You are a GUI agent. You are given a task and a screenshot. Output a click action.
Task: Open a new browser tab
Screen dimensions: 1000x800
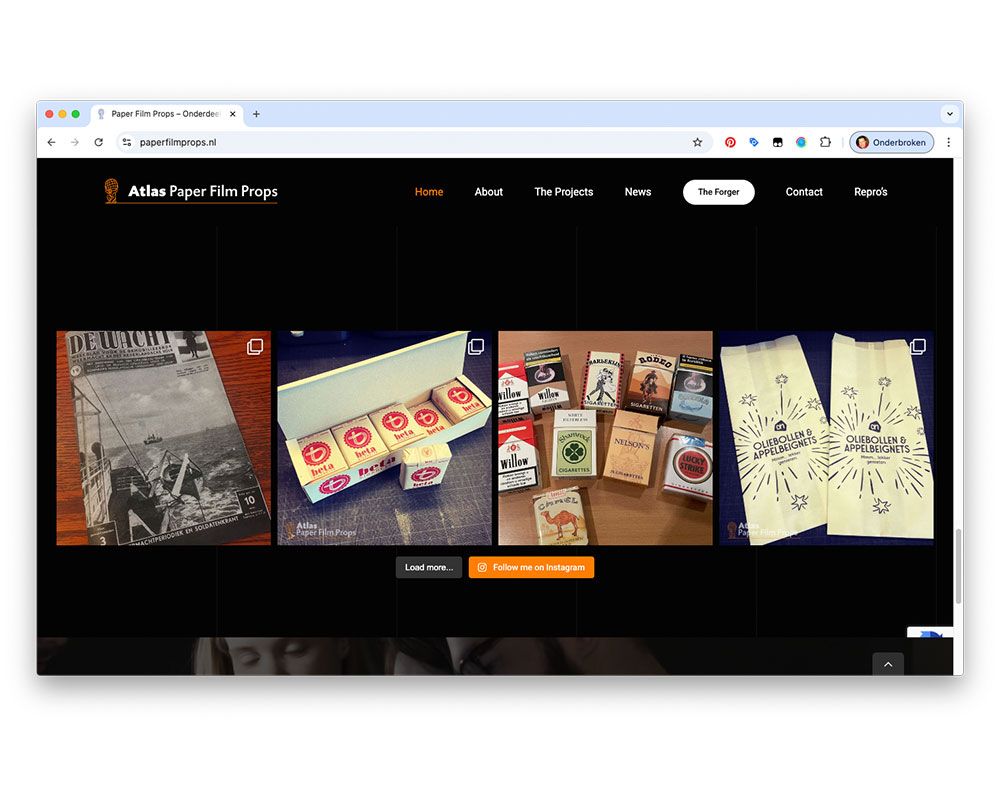coord(256,114)
